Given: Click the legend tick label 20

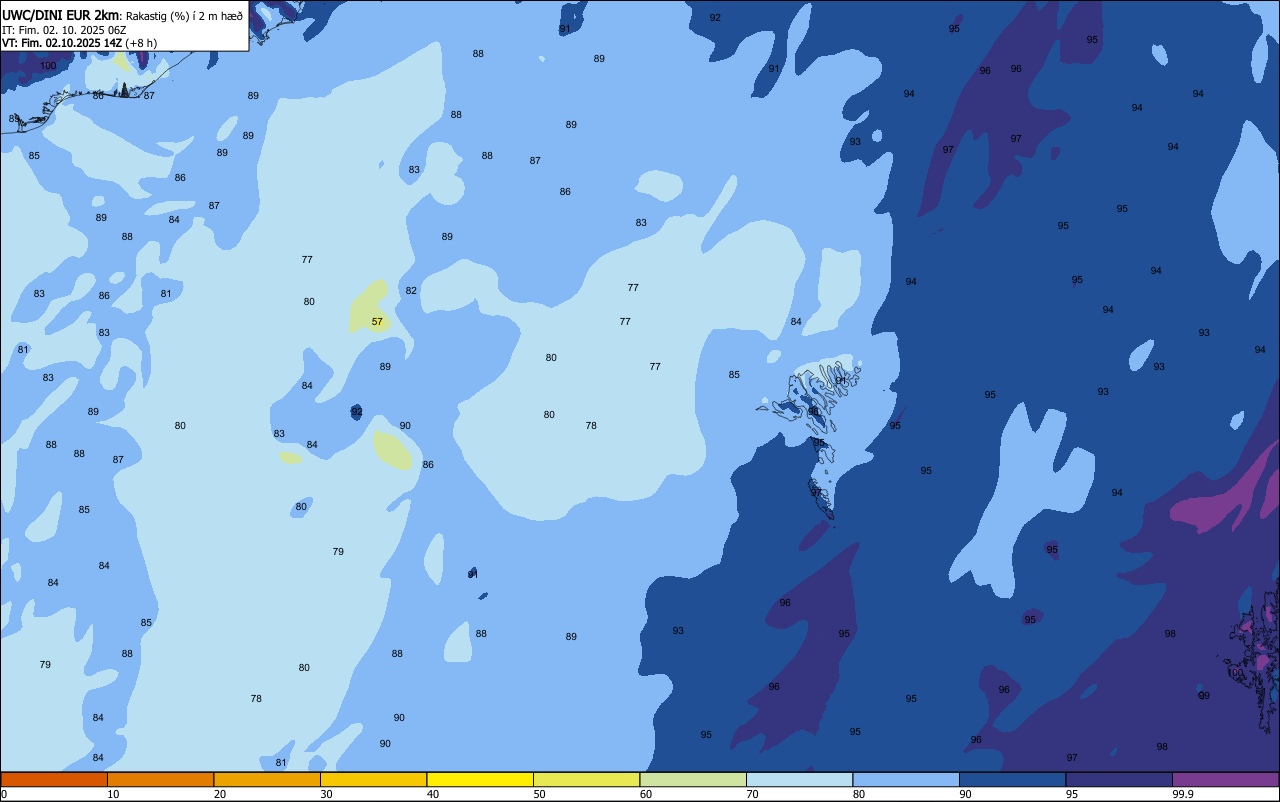Looking at the screenshot, I should pos(220,794).
